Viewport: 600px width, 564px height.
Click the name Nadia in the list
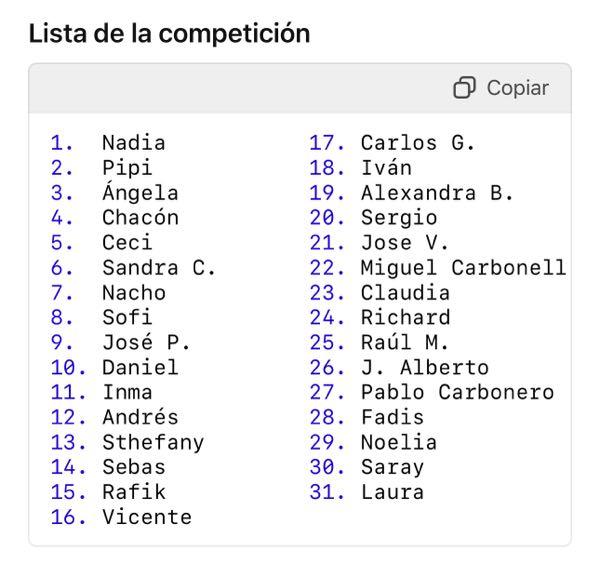coord(133,143)
